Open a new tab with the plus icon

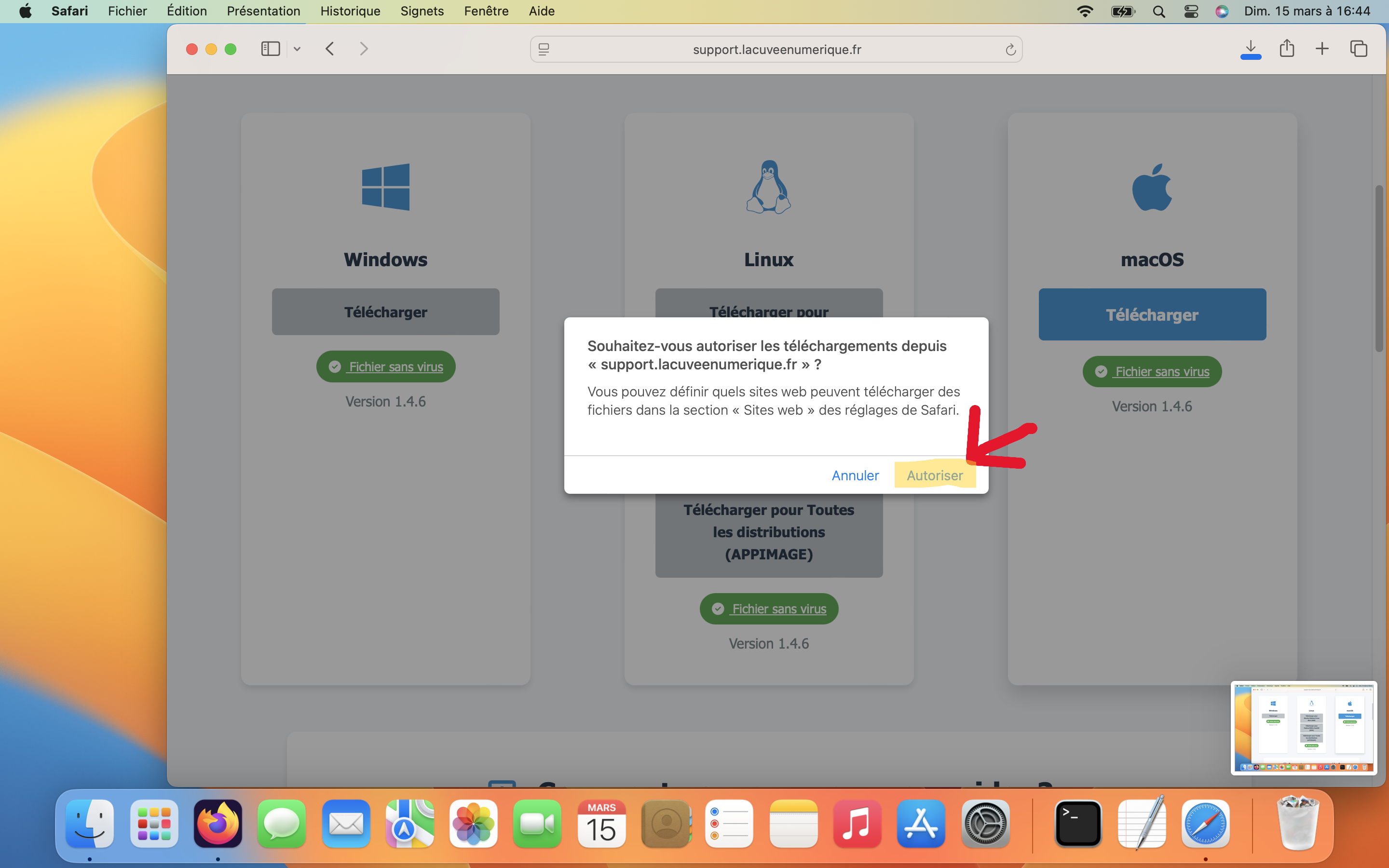coord(1322,49)
